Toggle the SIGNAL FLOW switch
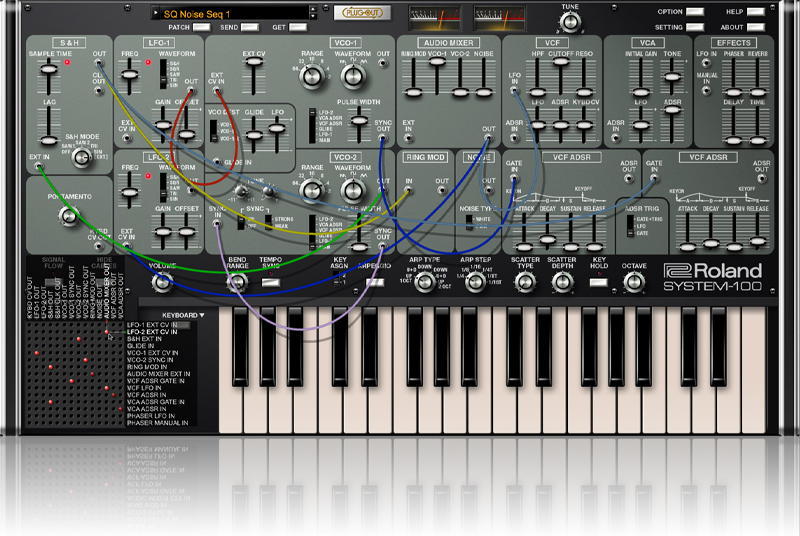This screenshot has width=800, height=536. [52, 283]
